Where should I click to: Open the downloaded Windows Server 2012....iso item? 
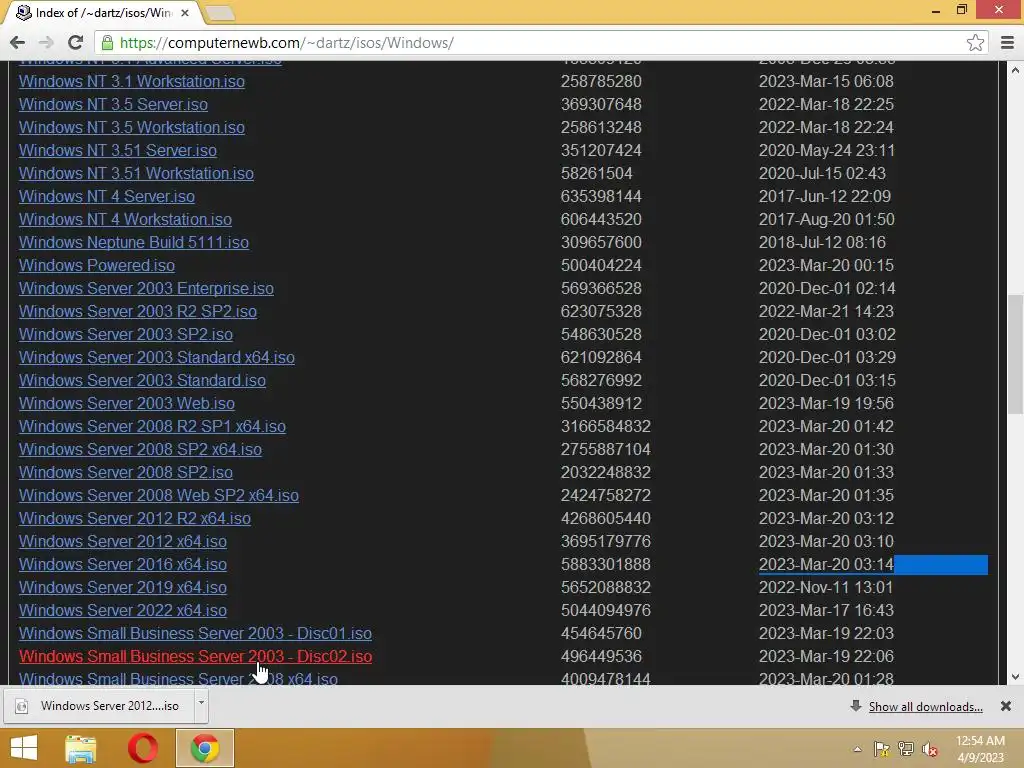click(x=99, y=706)
